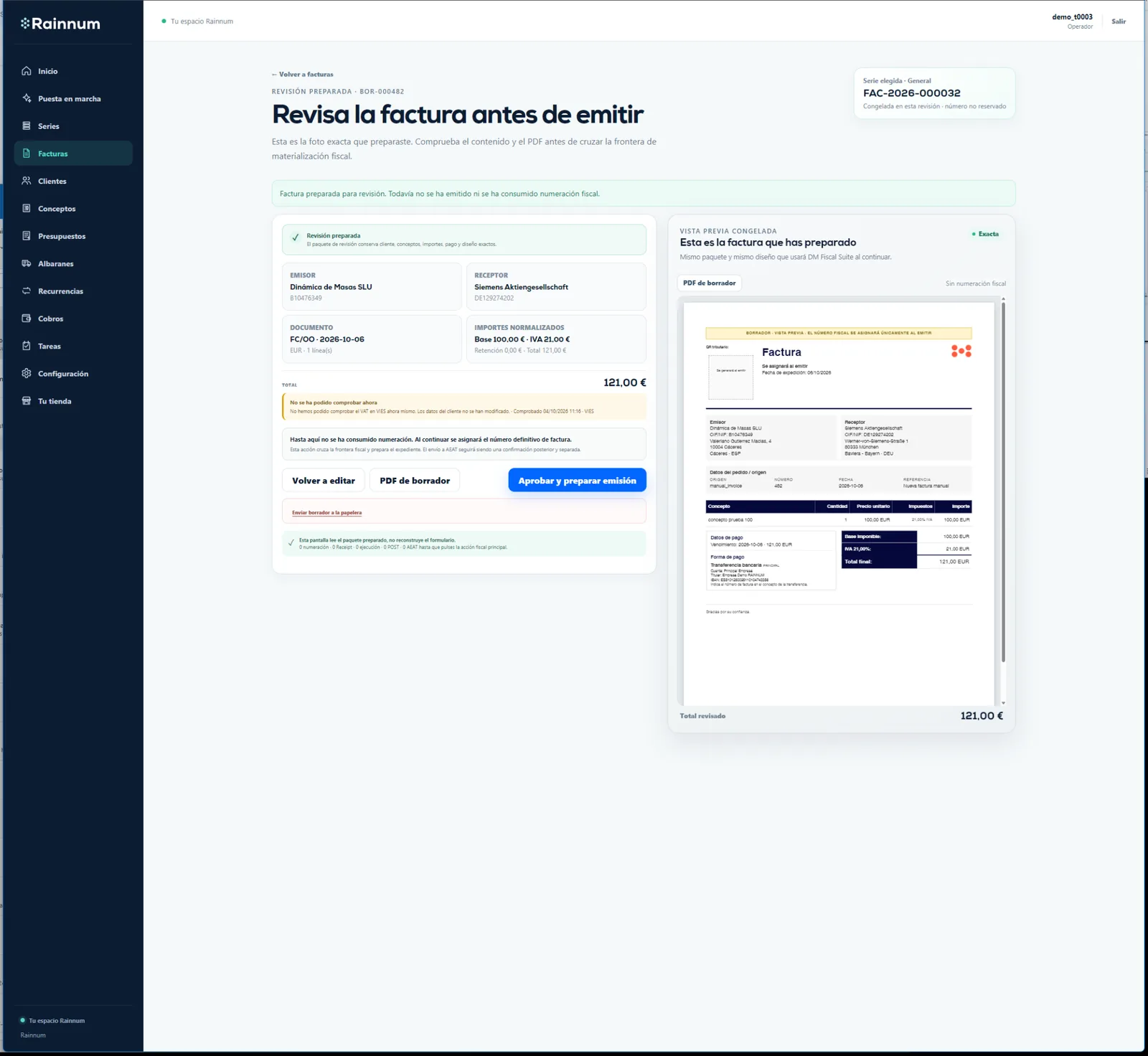Go to the Clientes section
Screen dimensions: 1148x1056
tap(73, 181)
